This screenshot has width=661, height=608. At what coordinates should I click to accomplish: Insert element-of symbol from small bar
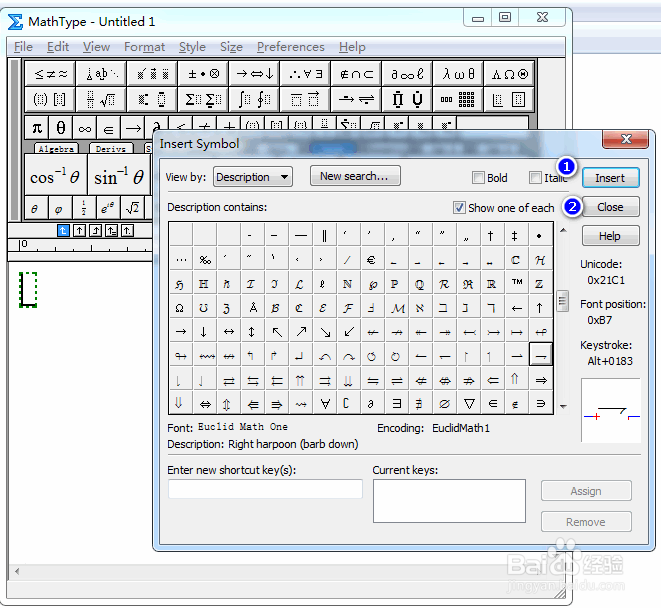coord(109,128)
